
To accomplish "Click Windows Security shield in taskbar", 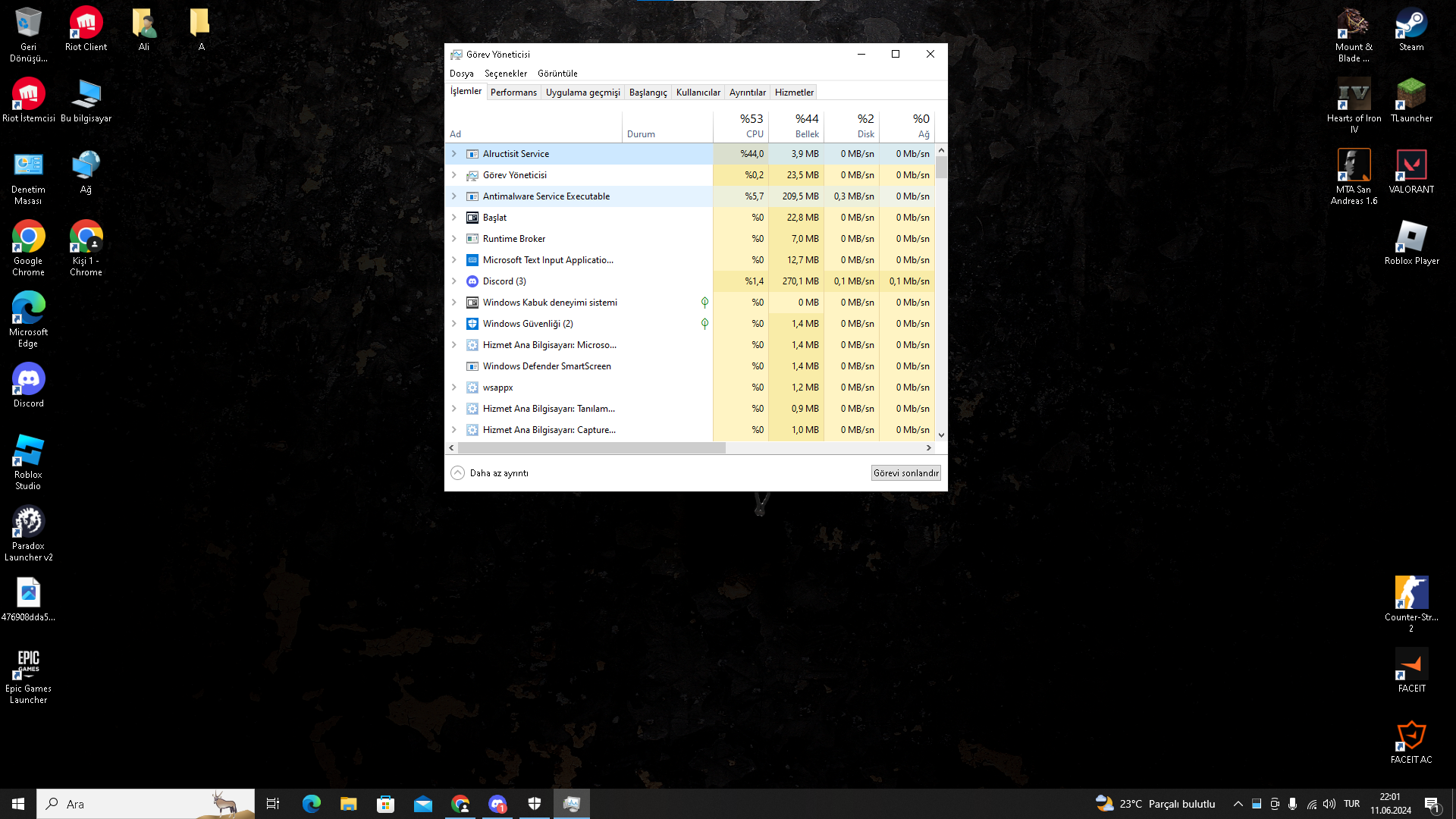I will click(x=535, y=804).
